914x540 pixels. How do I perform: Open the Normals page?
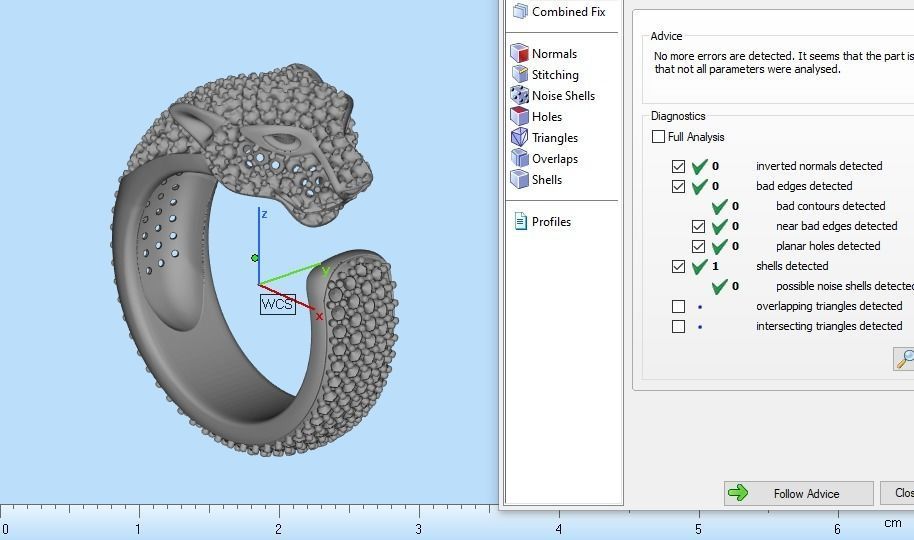point(554,54)
